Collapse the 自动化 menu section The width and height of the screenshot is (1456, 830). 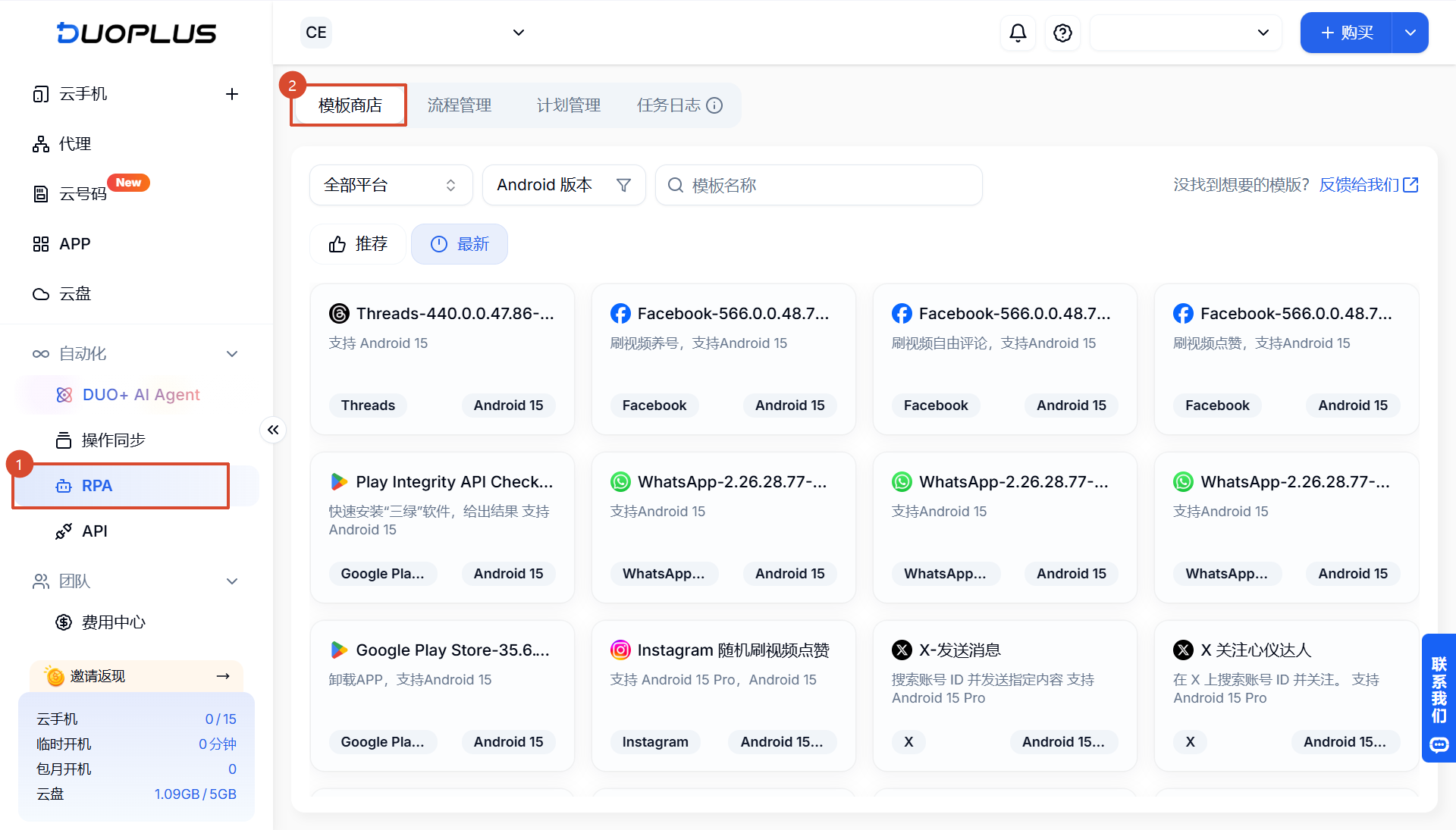coord(232,354)
